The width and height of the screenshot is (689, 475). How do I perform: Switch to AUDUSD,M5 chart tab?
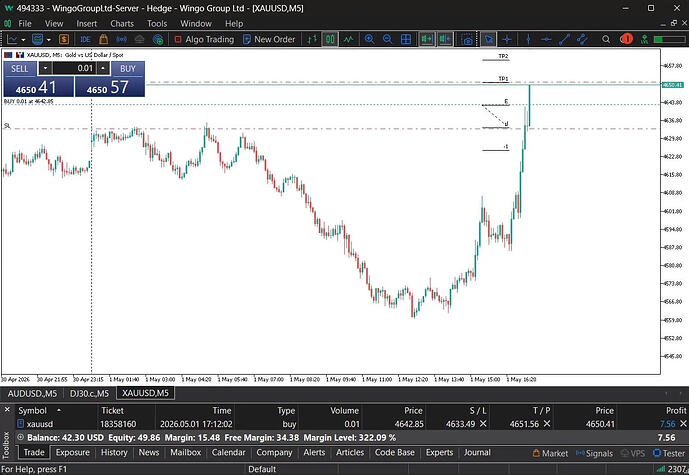point(32,393)
